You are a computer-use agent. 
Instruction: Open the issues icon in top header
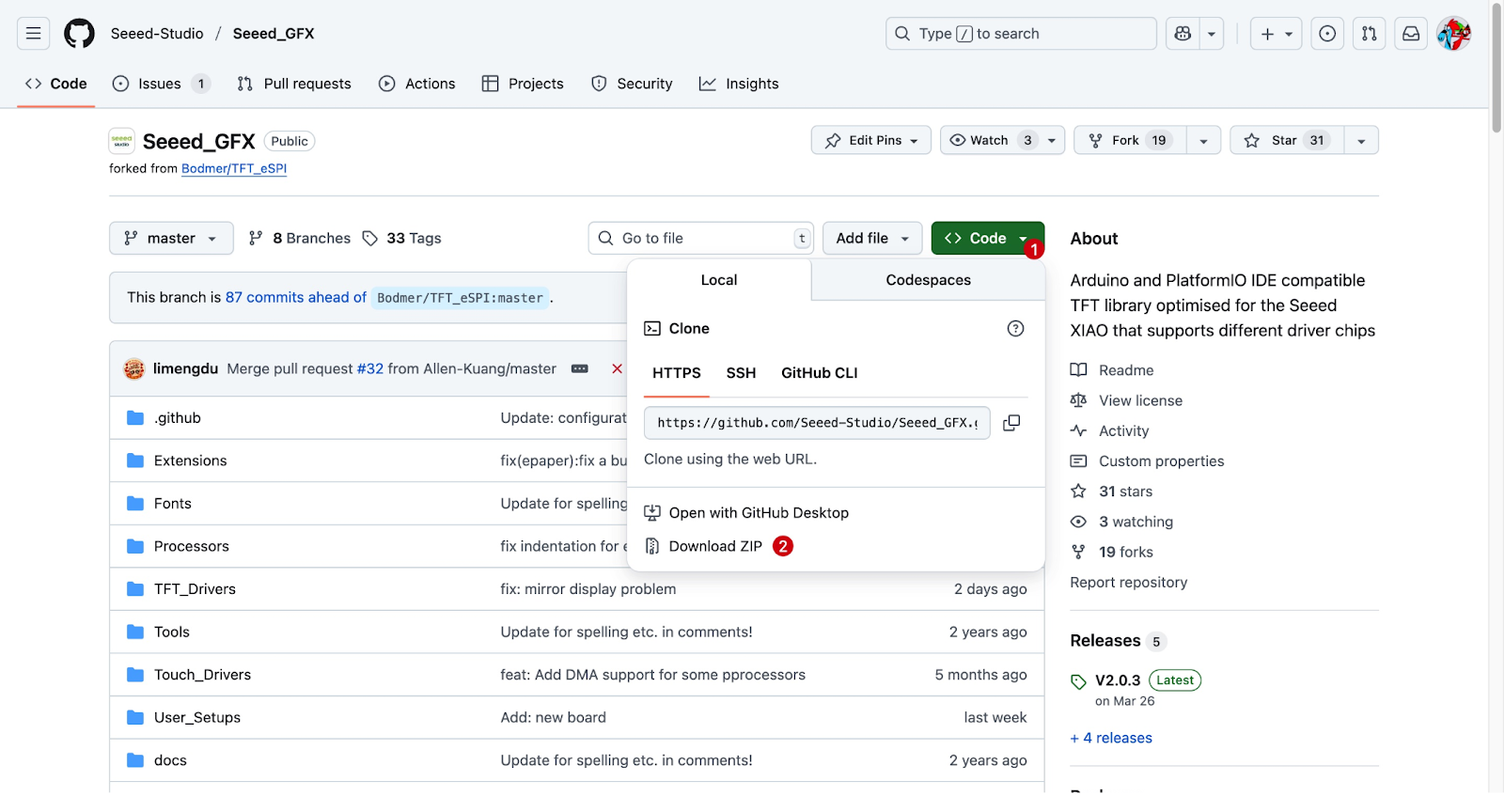(1327, 34)
